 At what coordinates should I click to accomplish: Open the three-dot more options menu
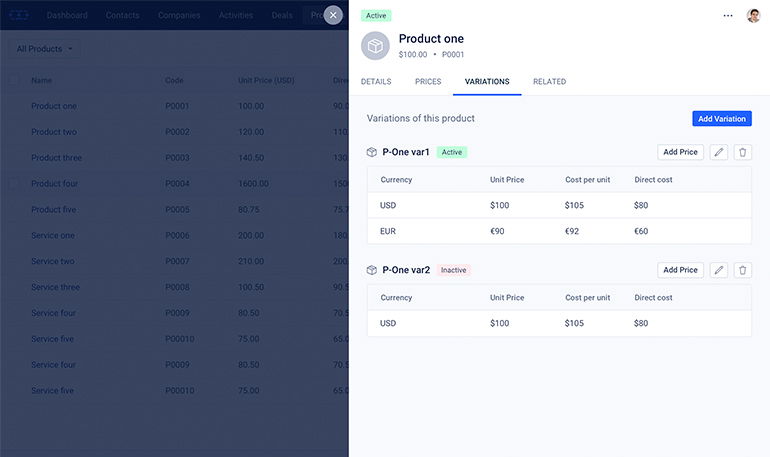click(x=728, y=16)
